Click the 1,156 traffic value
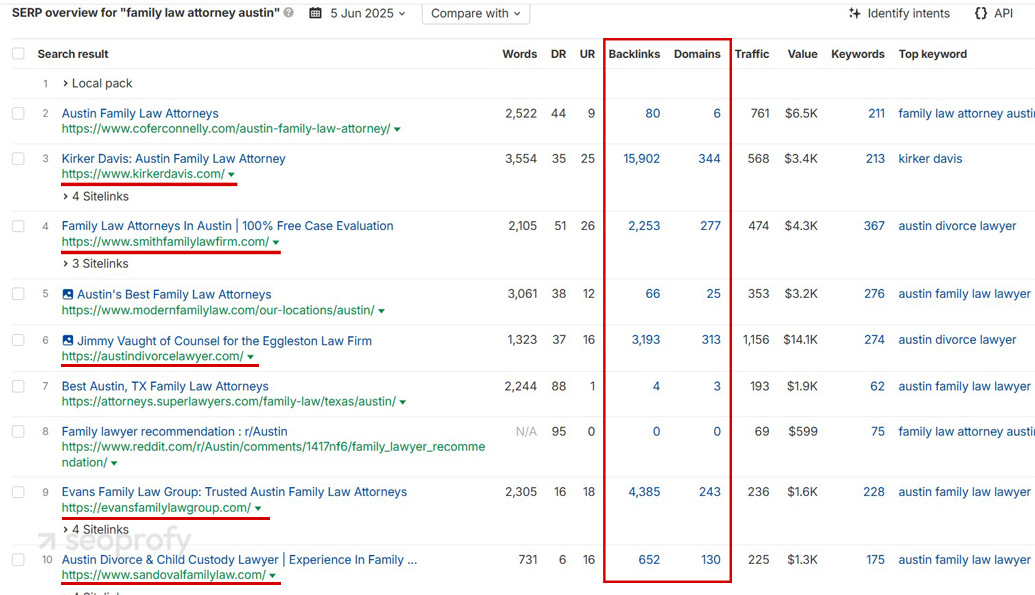1035x595 pixels. [756, 340]
